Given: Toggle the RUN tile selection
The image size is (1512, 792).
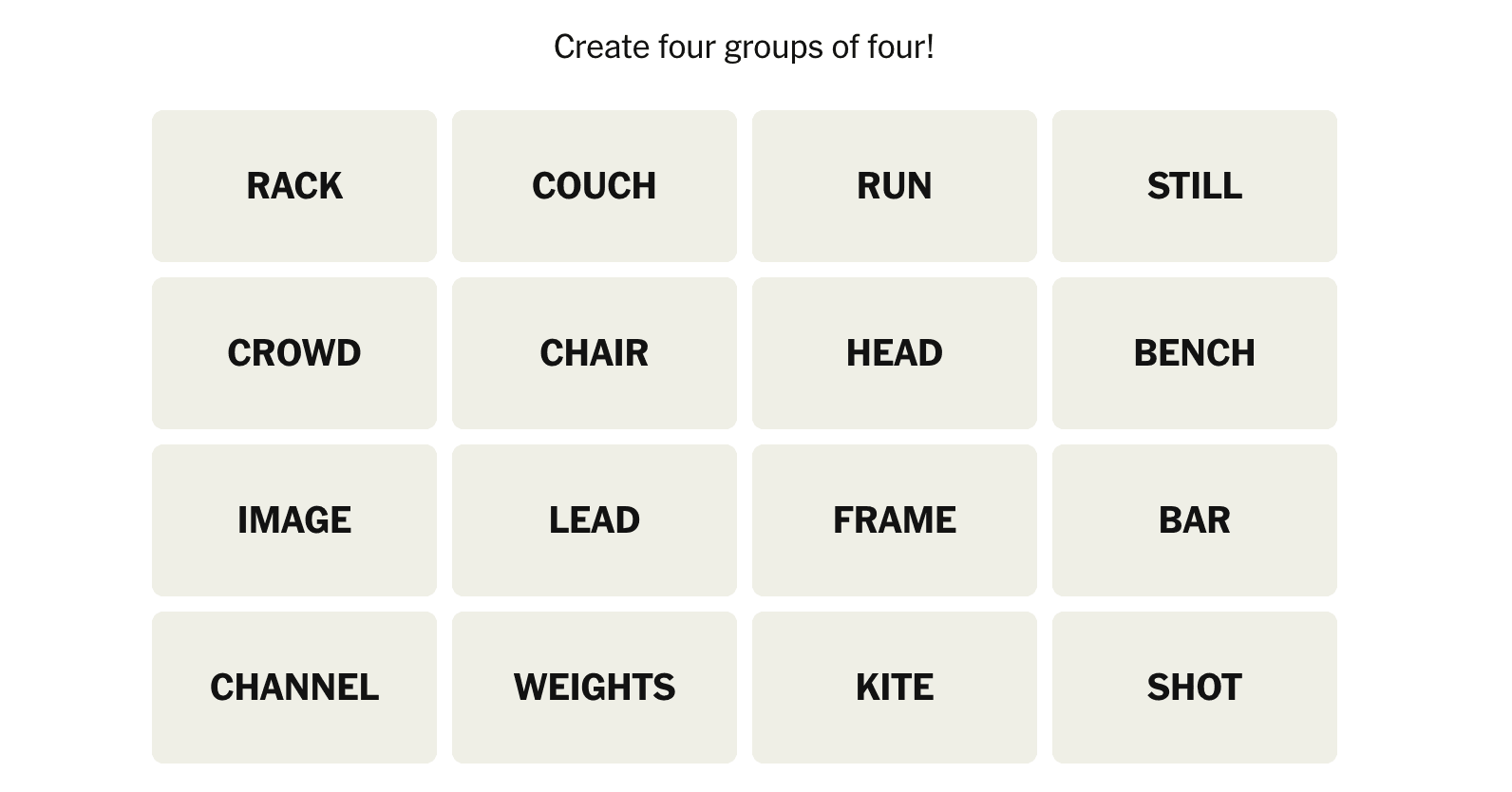Looking at the screenshot, I should [895, 186].
